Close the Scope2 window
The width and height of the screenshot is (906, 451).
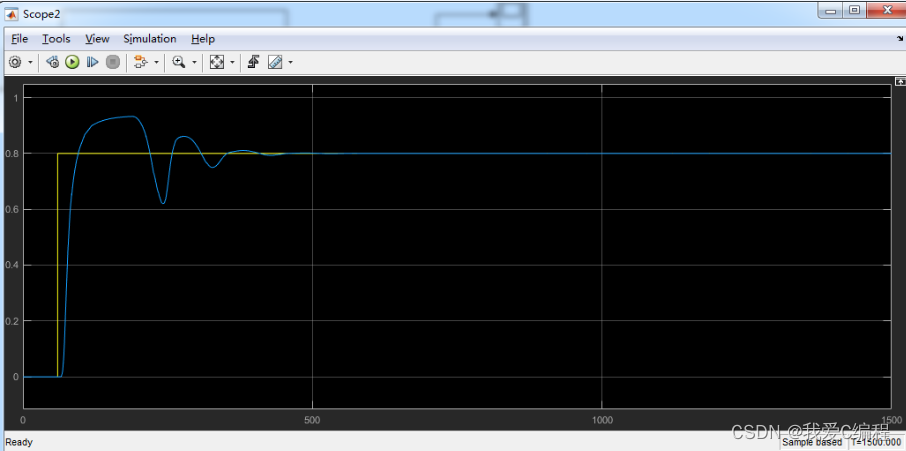click(886, 10)
